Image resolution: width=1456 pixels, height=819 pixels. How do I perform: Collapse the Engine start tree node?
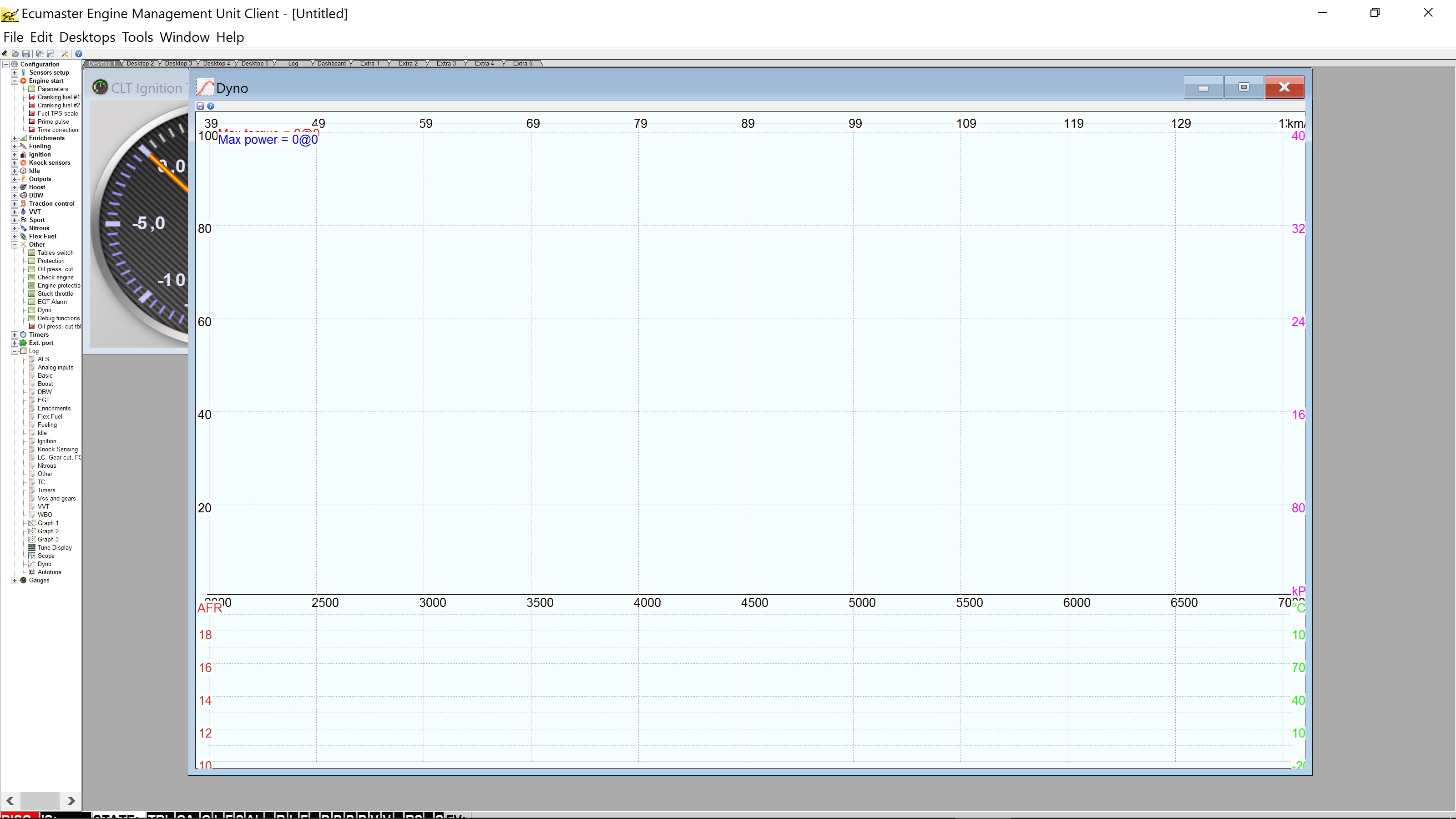(15, 81)
